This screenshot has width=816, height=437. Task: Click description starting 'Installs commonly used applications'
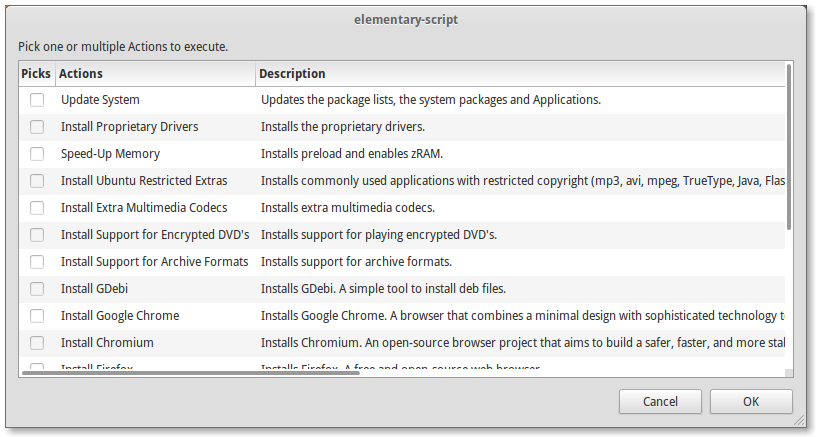point(522,181)
